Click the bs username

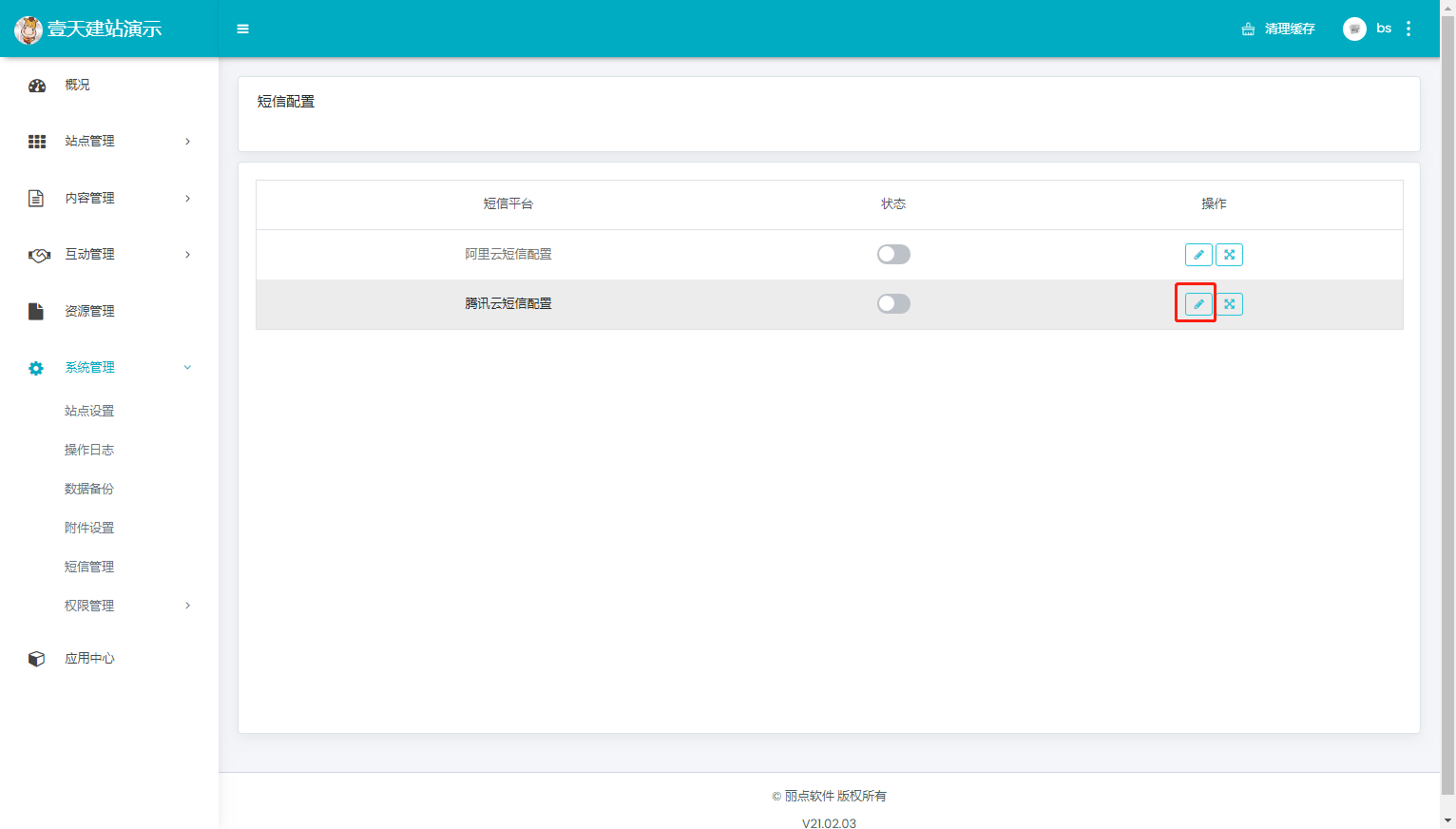(x=1384, y=29)
